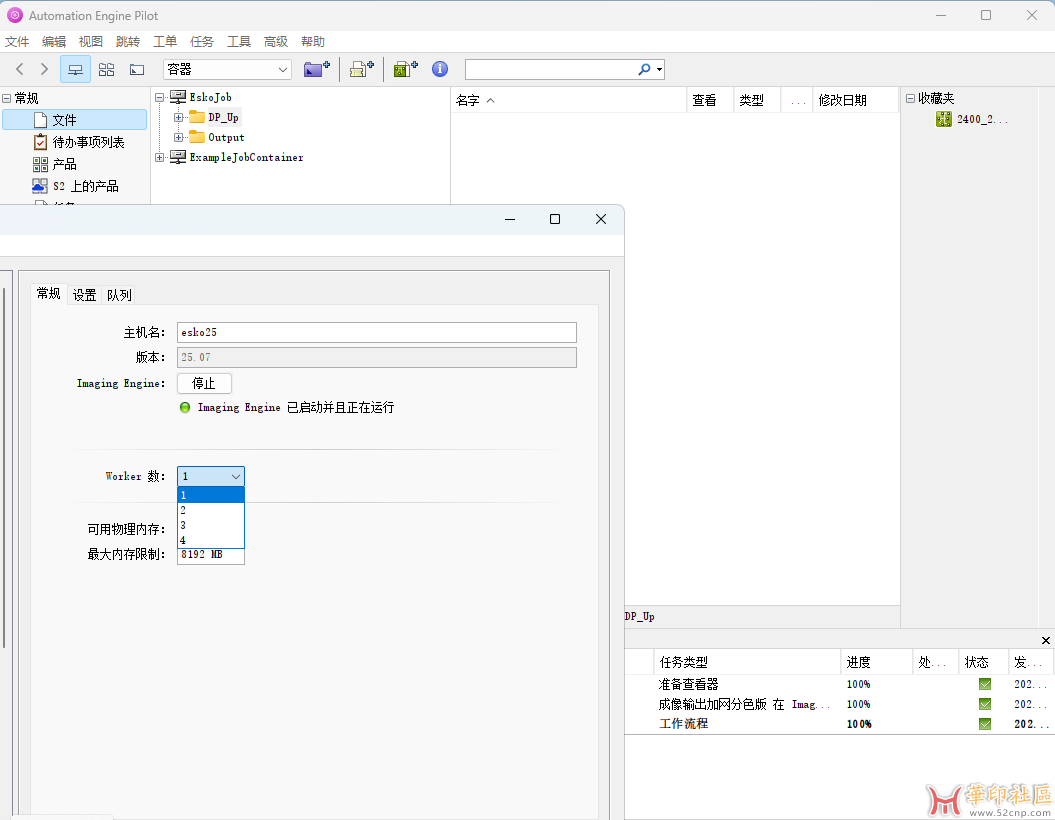Screen dimensions: 1055x820
Task: Select the 准备查看器 task row
Action: pos(840,684)
